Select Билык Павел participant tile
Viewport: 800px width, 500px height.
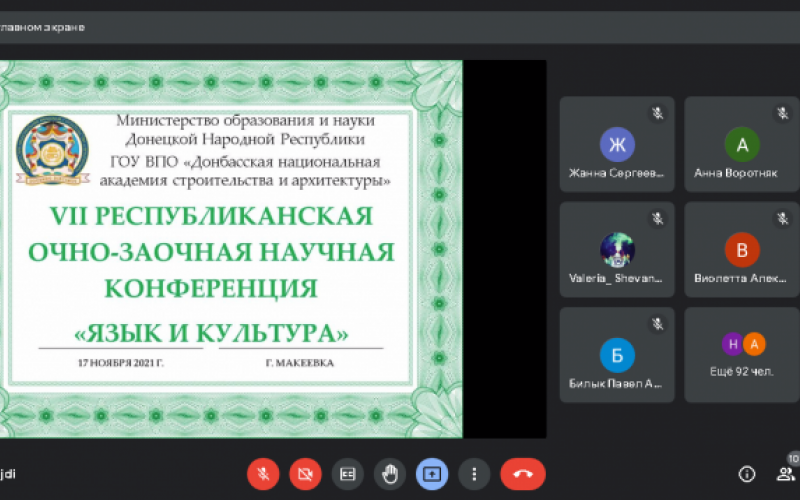coord(617,355)
